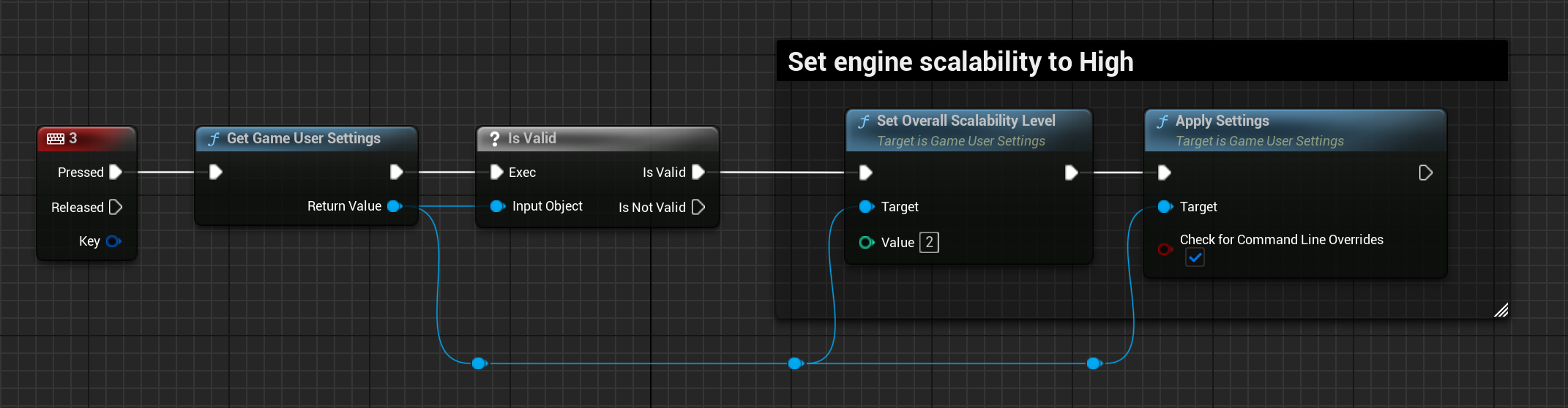1568x408 pixels.
Task: Click the question mark icon on Is Valid node
Action: 495,139
